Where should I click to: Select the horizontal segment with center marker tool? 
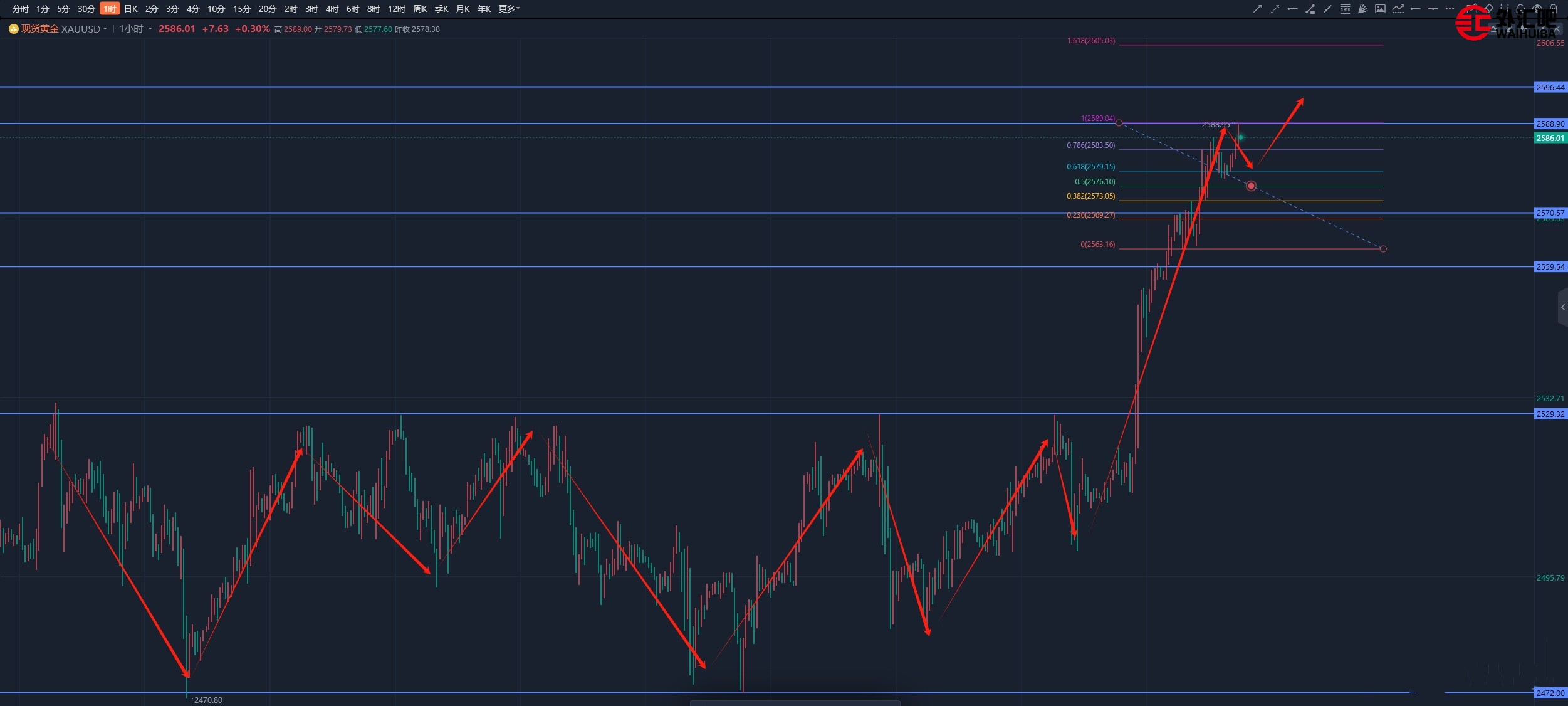1433,9
